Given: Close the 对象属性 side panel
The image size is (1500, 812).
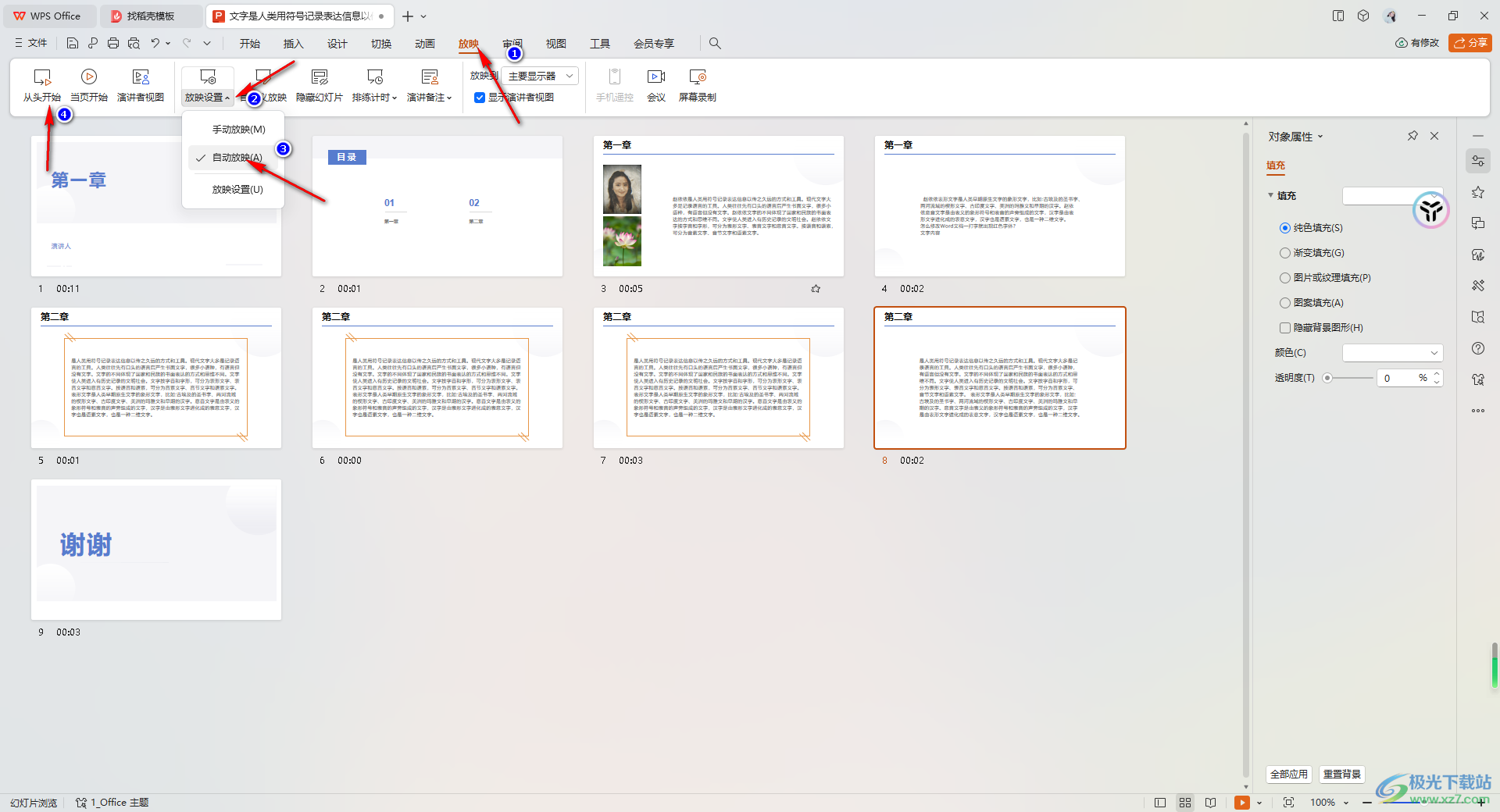Looking at the screenshot, I should point(1434,136).
